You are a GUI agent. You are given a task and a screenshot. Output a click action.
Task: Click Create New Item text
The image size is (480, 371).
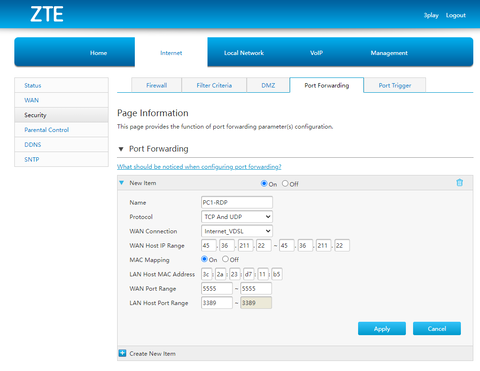[x=152, y=353]
